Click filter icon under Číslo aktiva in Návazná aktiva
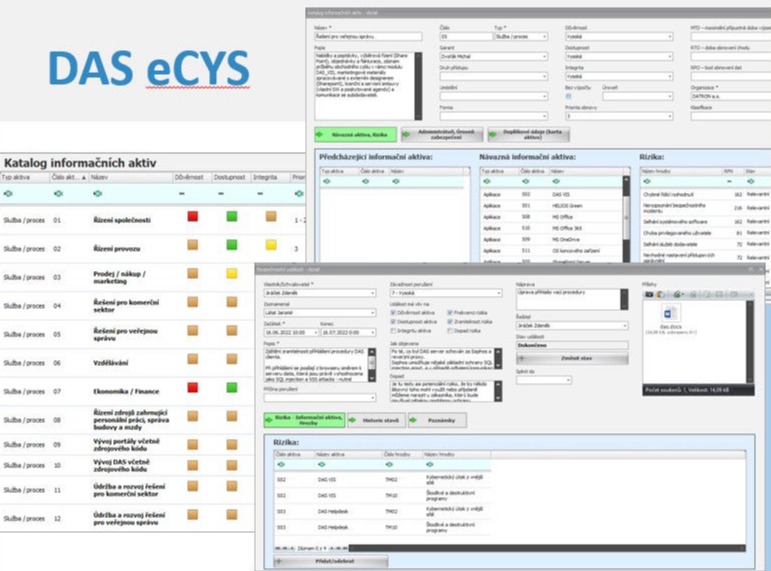Screen dimensions: 771x571 tap(526, 181)
